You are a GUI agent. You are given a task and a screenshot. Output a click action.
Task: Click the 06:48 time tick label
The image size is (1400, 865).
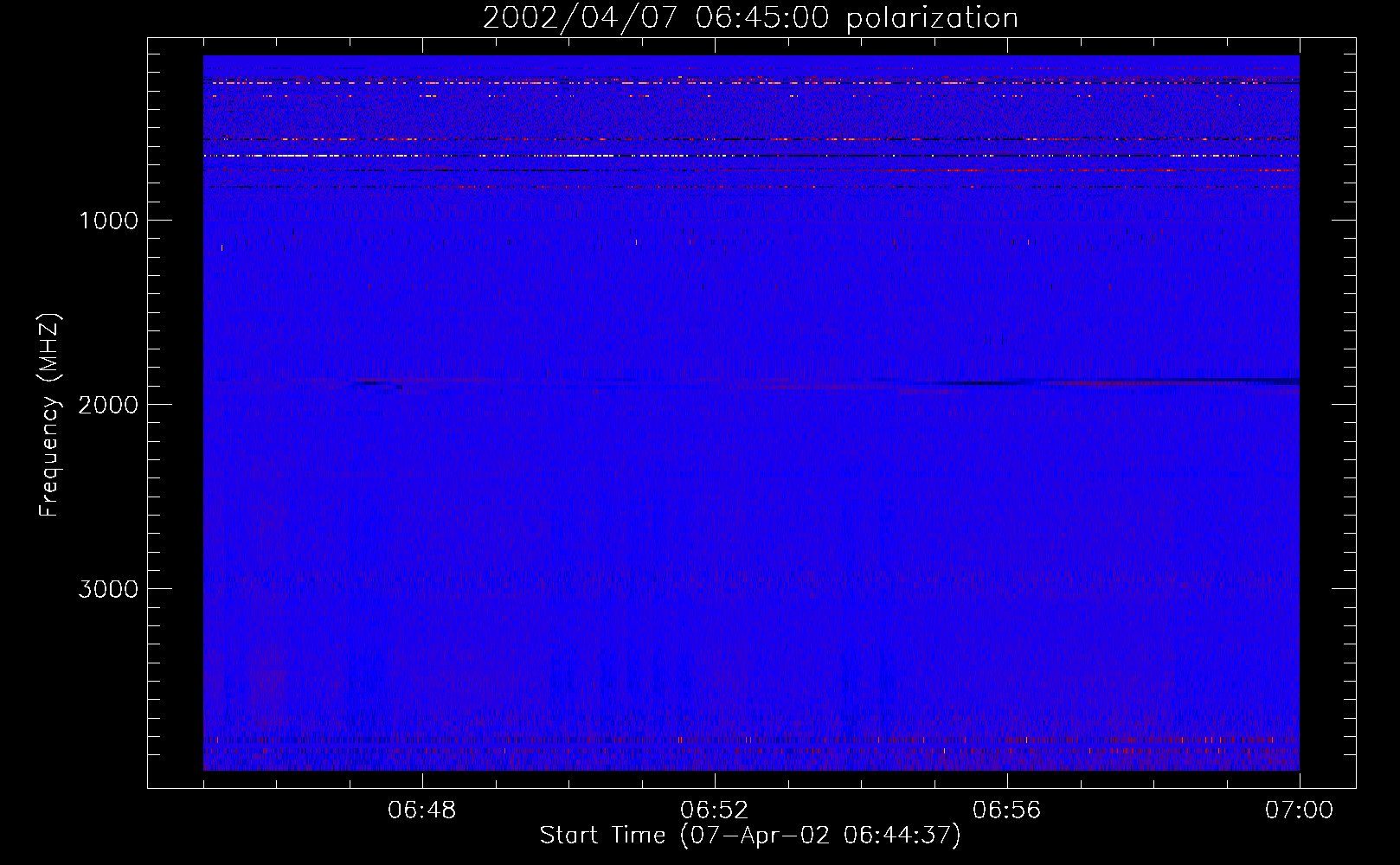click(422, 811)
